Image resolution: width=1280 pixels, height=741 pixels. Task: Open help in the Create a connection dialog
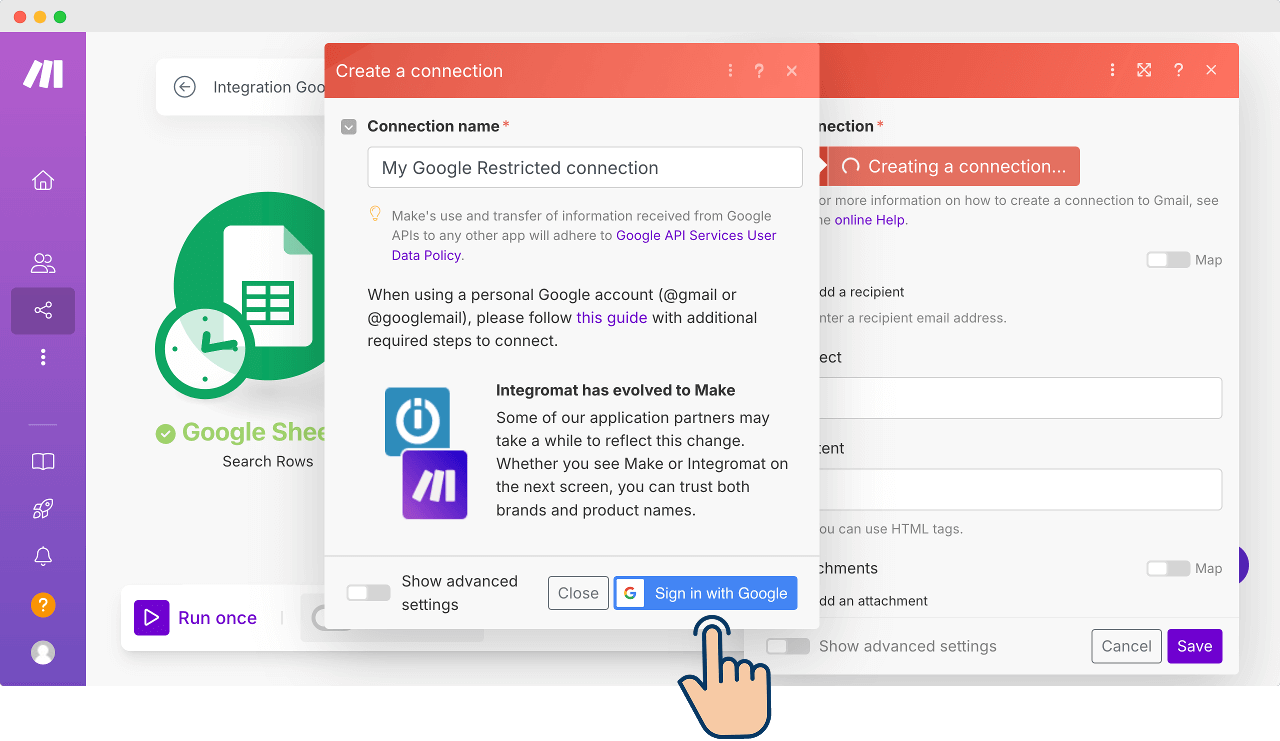(760, 71)
